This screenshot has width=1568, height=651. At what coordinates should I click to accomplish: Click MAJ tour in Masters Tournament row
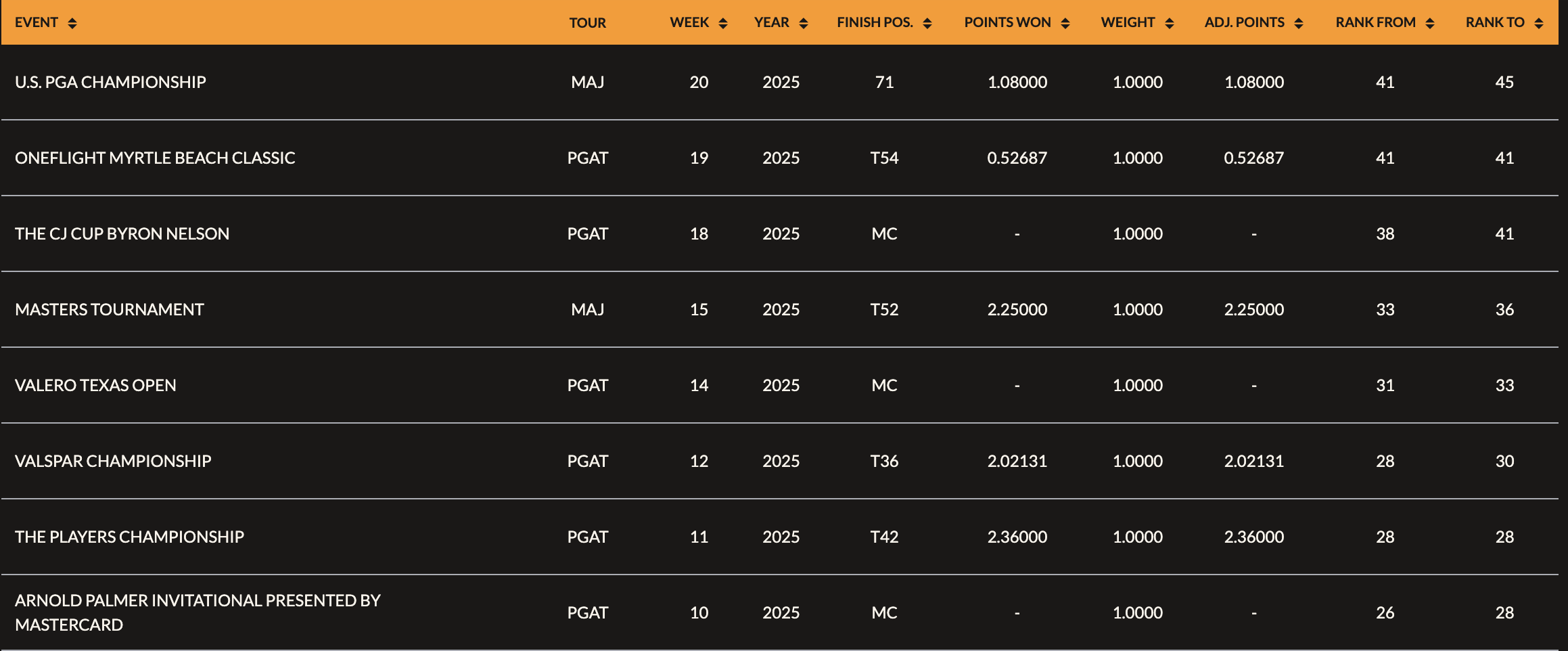pos(587,309)
